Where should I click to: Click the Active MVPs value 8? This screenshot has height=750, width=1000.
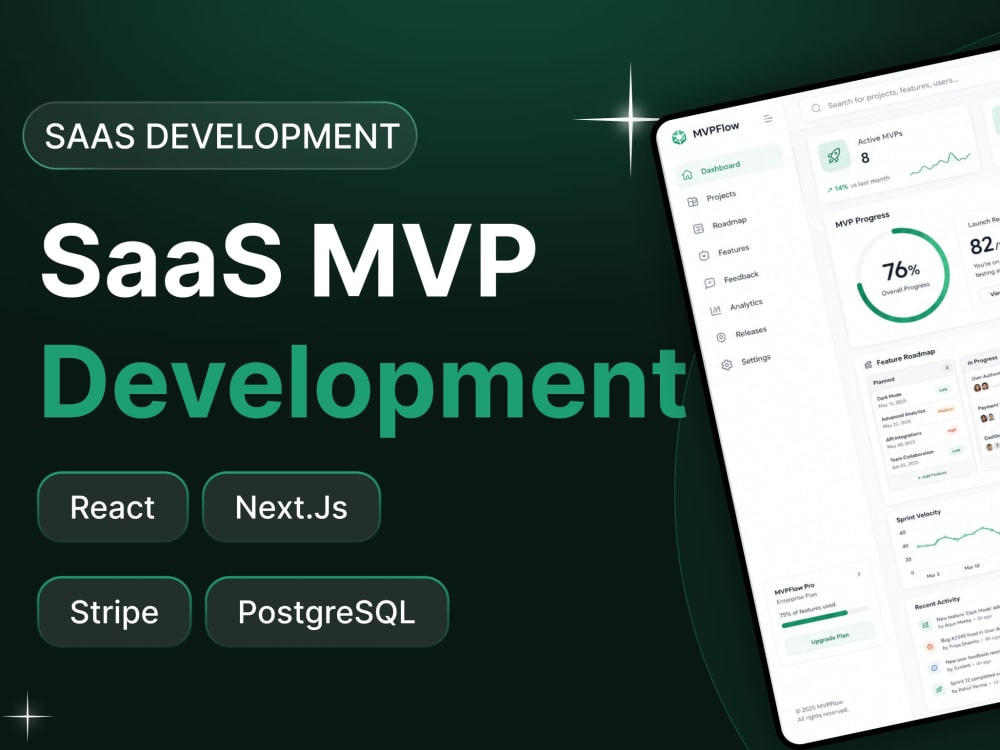[x=865, y=158]
